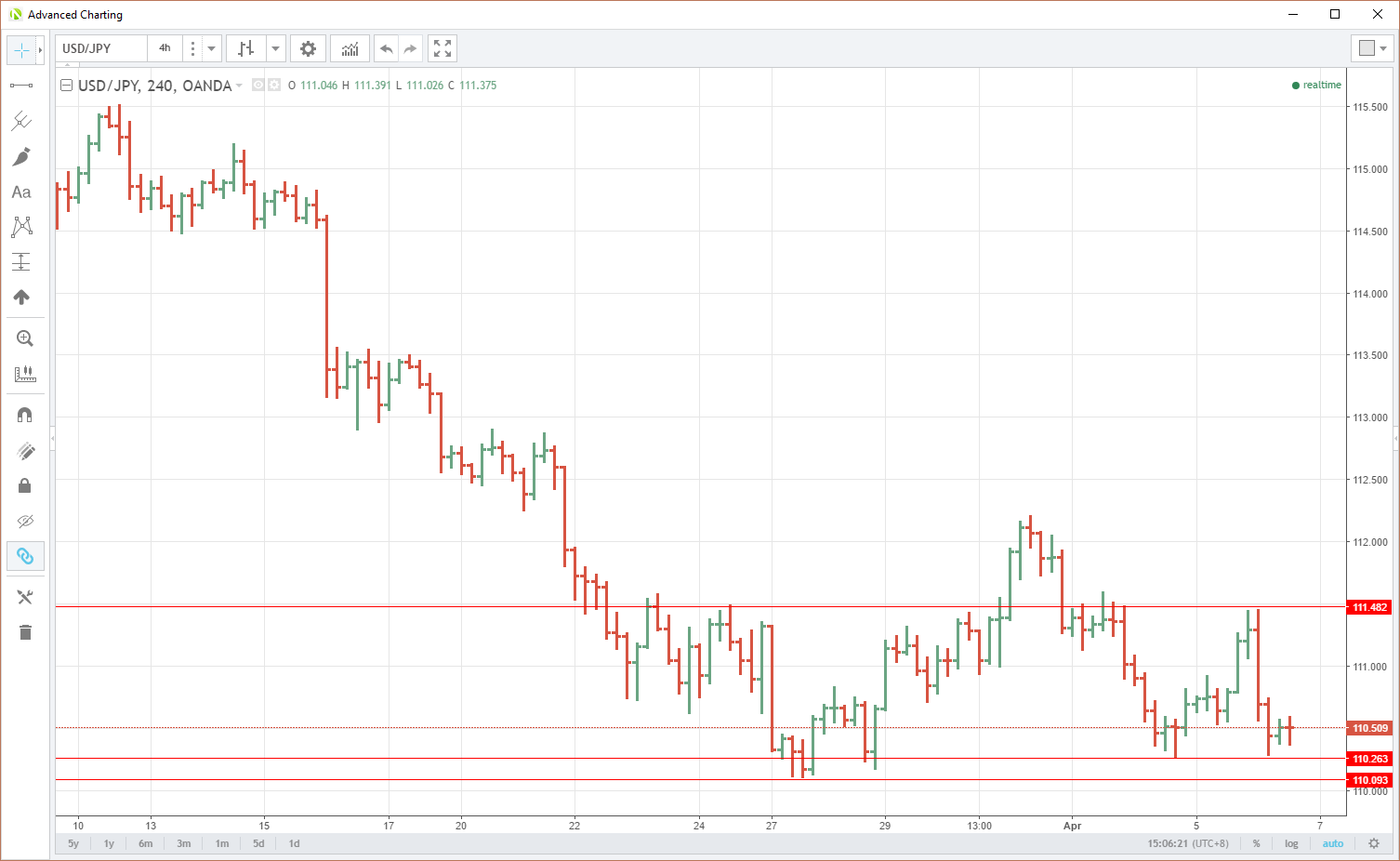Remove drawings with the trash icon
The height and width of the screenshot is (861, 1400).
coord(25,632)
